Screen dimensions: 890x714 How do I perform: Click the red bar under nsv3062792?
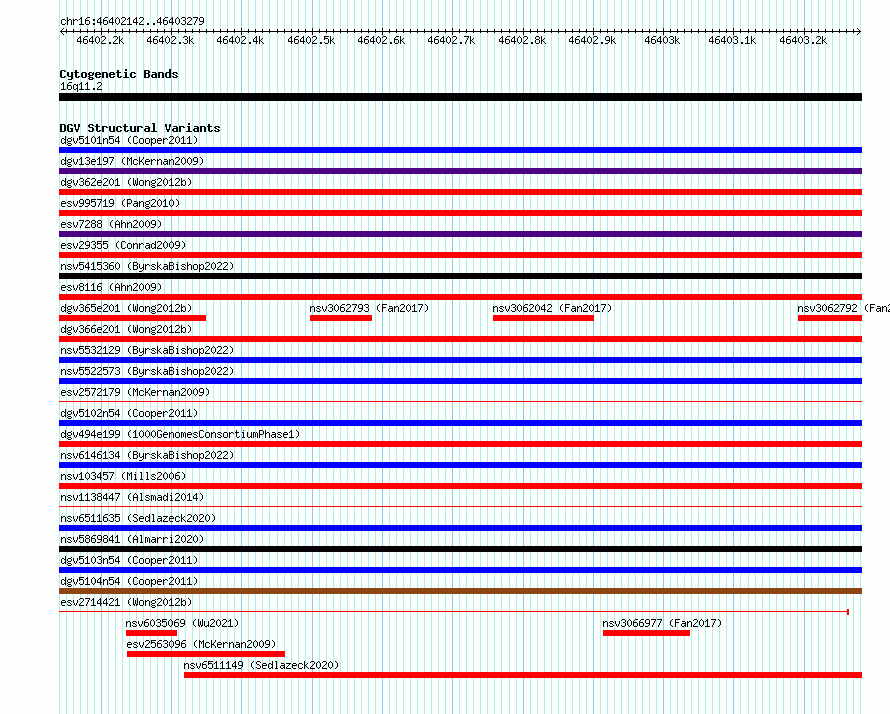pos(830,318)
